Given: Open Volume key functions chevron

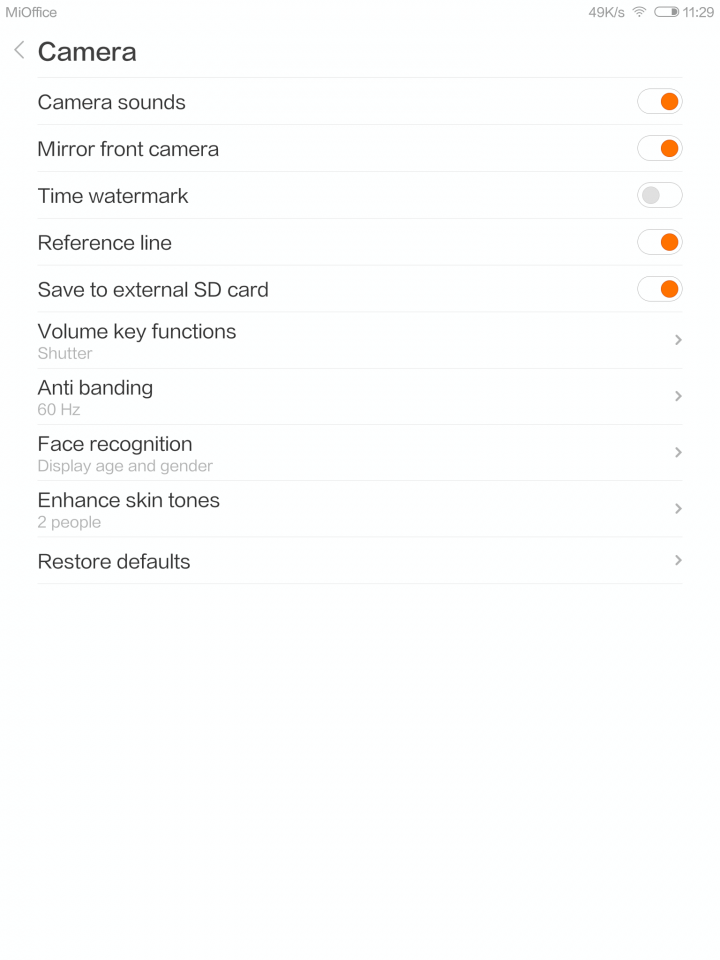Looking at the screenshot, I should pos(678,340).
